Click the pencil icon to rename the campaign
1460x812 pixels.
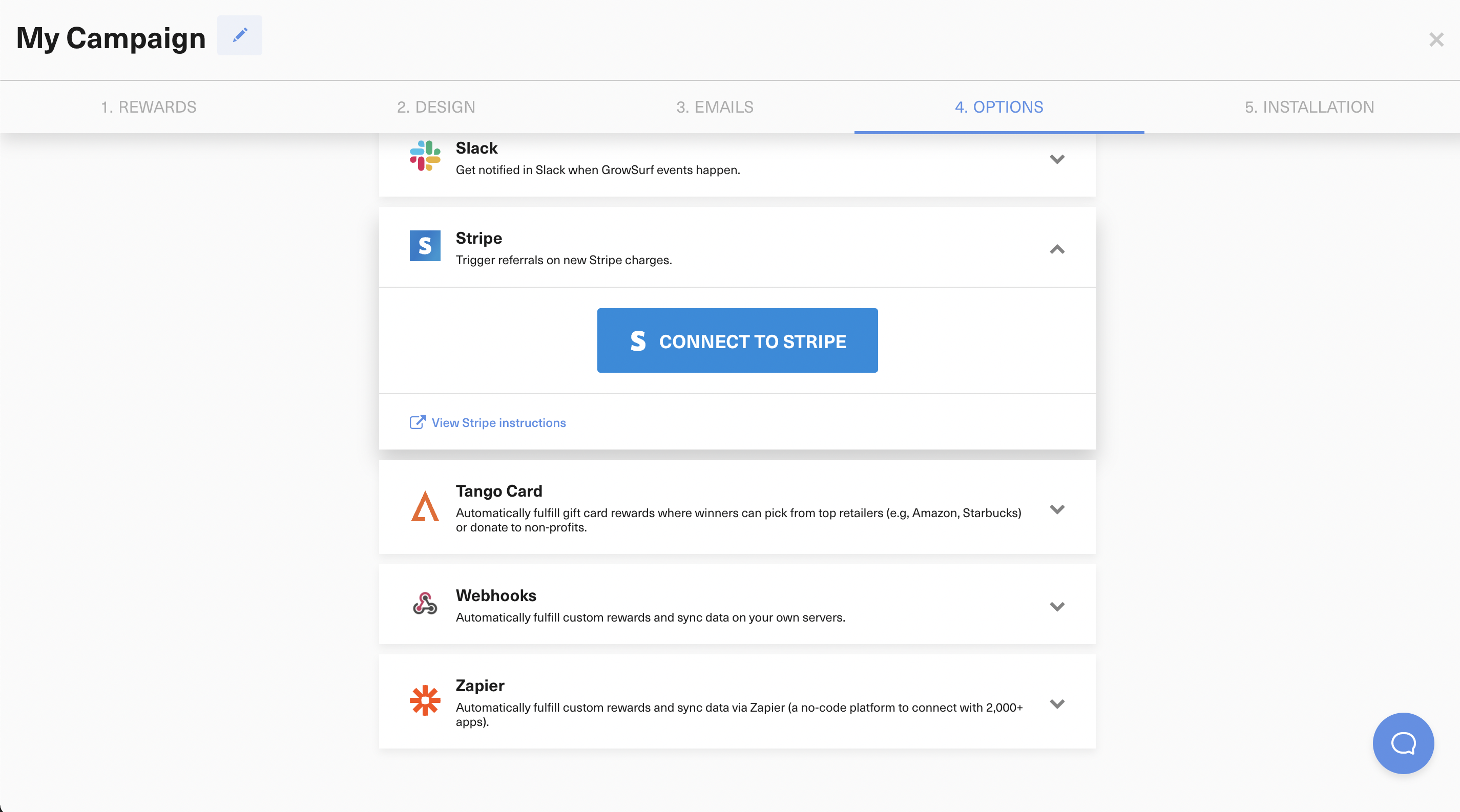239,35
